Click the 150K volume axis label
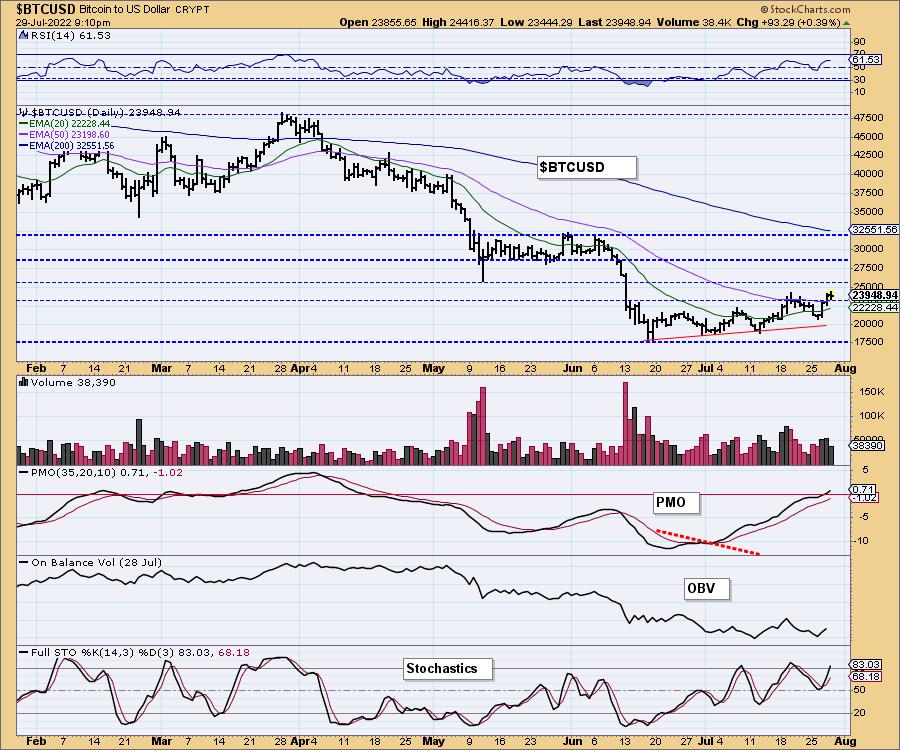The width and height of the screenshot is (900, 750). coord(872,391)
